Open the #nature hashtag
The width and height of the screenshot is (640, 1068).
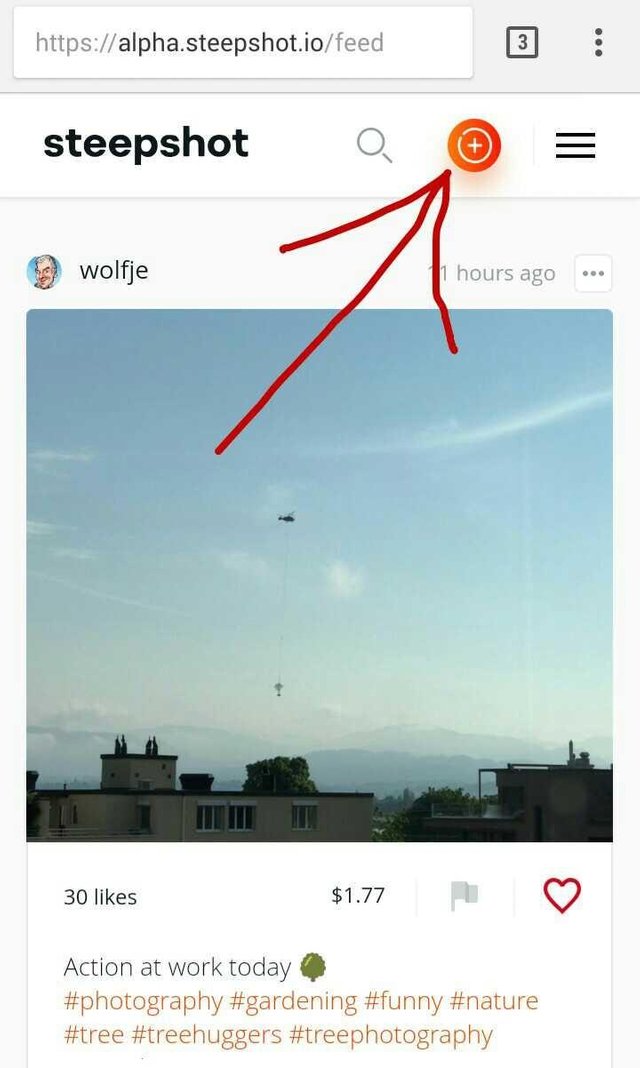(x=494, y=1001)
